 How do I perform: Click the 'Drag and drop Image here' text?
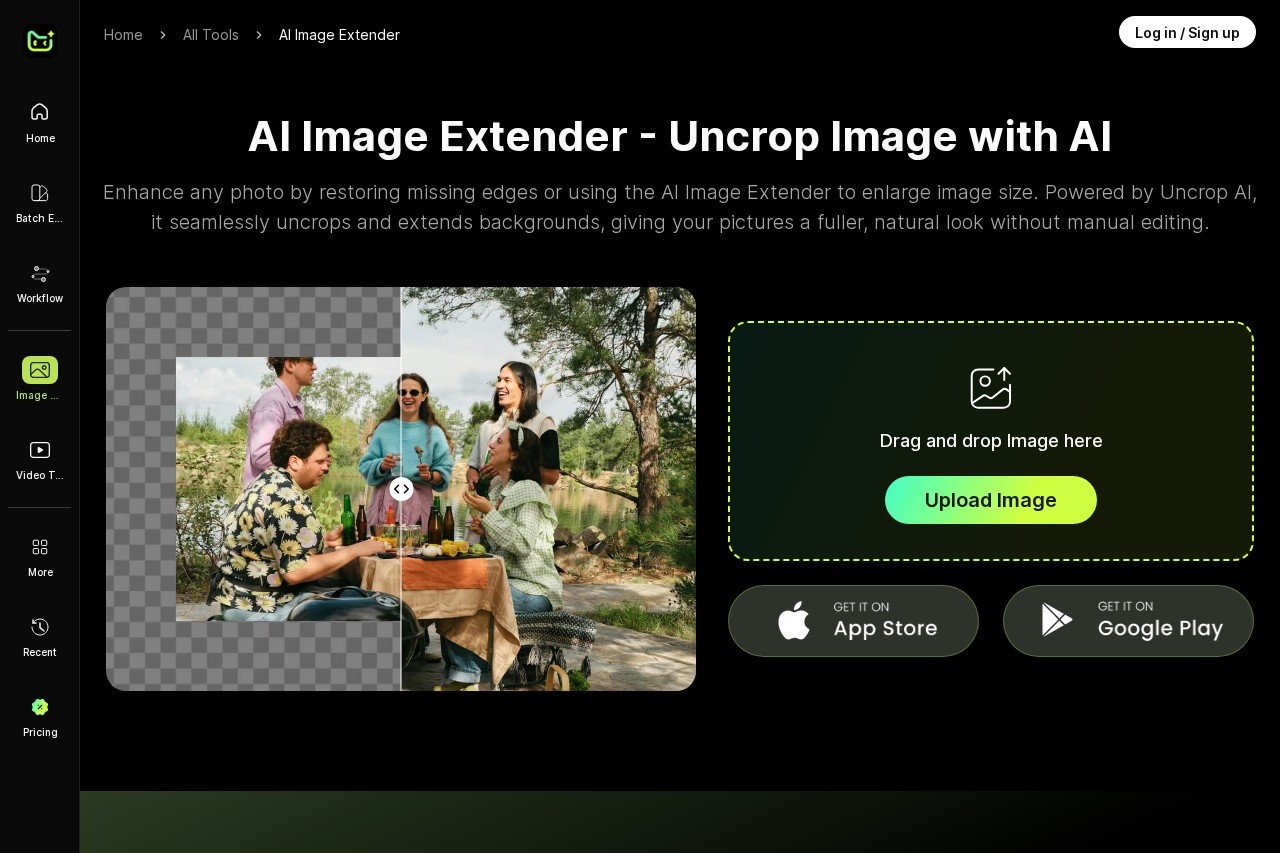[x=991, y=441]
